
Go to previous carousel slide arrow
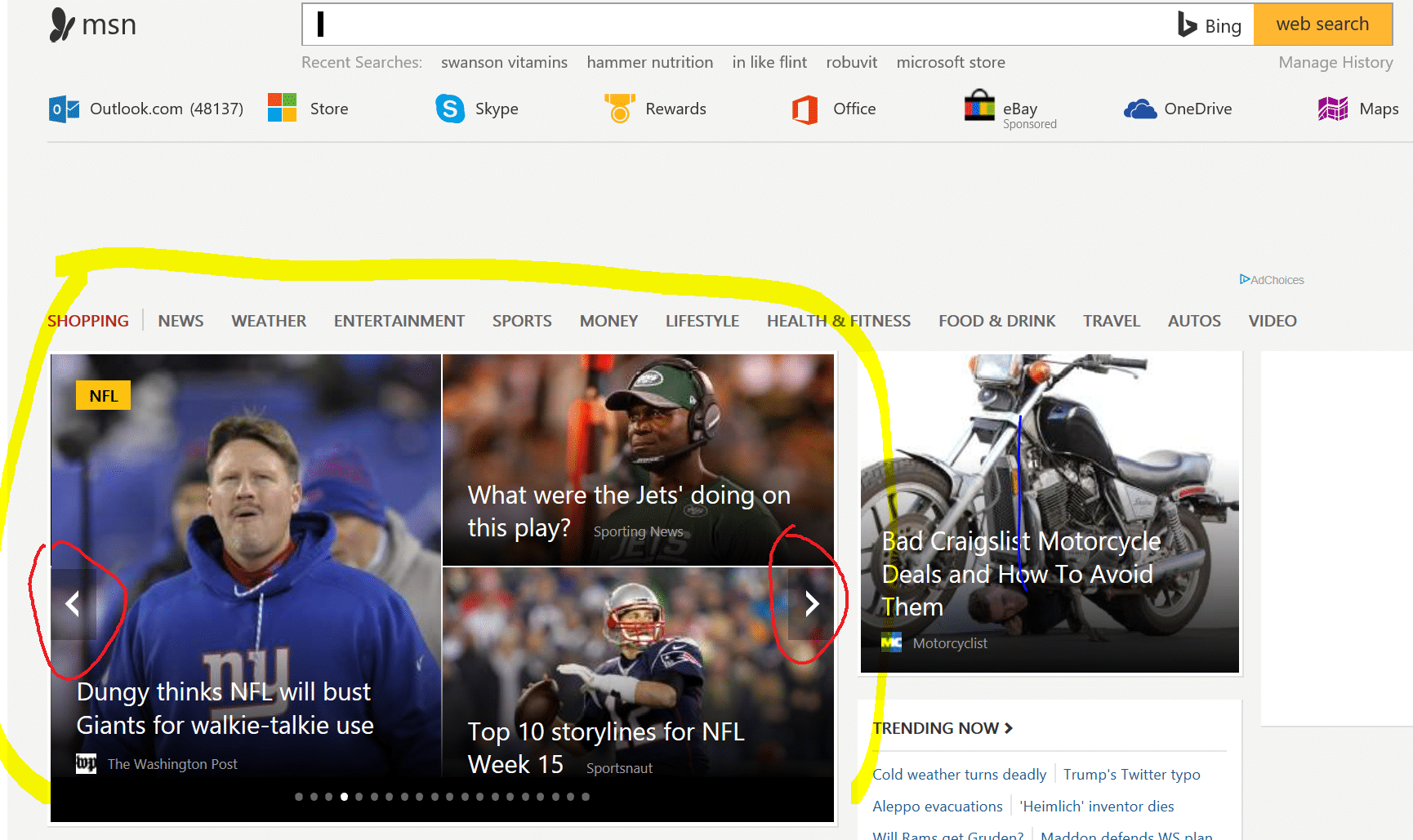click(x=74, y=604)
